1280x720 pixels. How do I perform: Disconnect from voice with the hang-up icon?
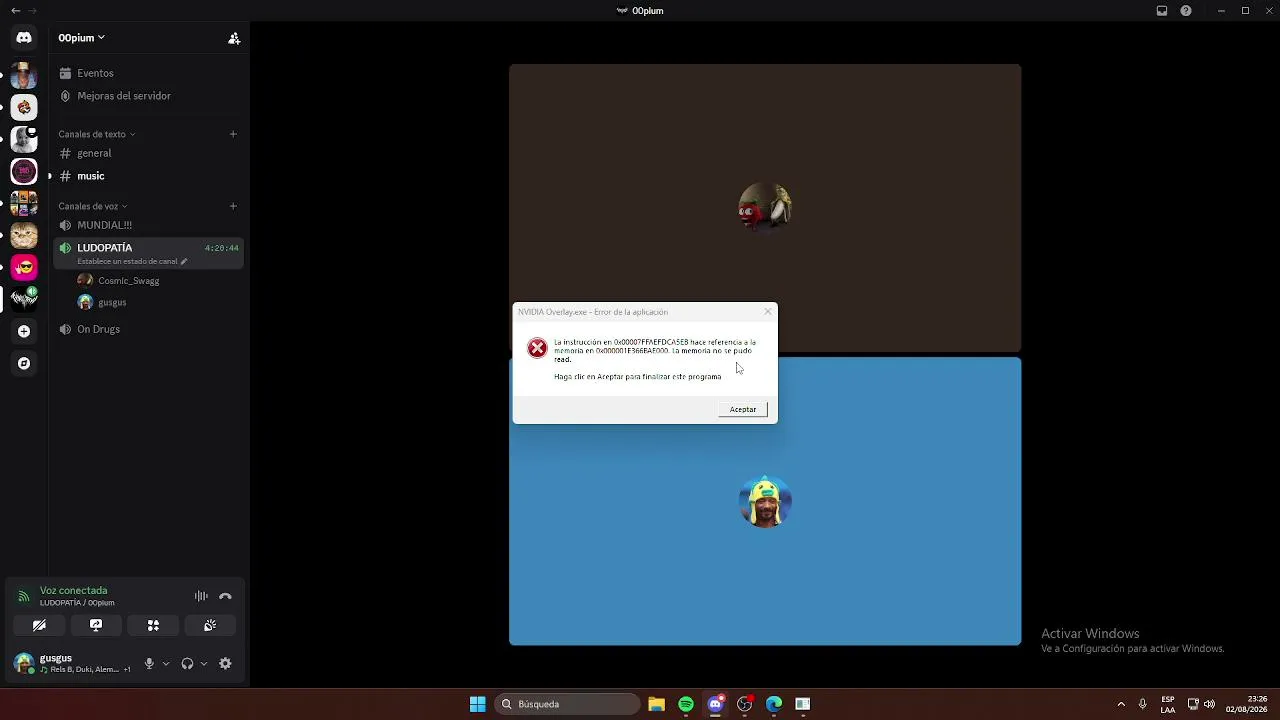click(225, 596)
